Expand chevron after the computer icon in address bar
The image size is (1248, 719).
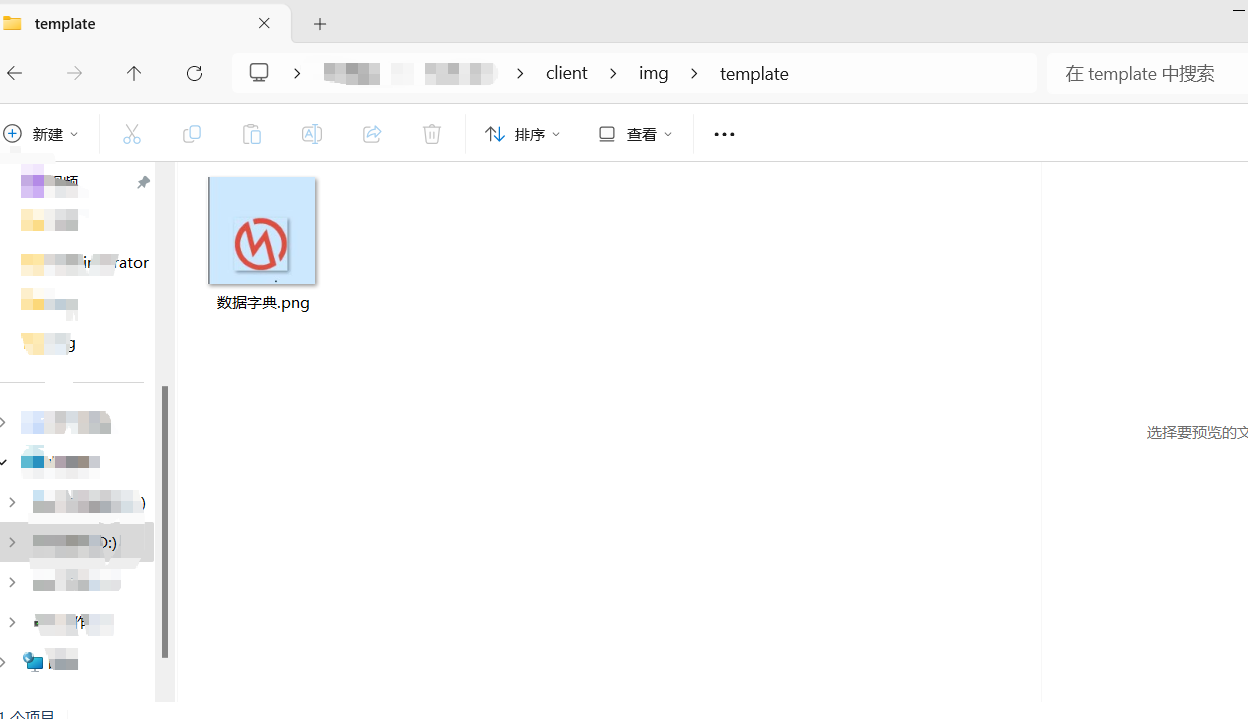click(x=298, y=73)
